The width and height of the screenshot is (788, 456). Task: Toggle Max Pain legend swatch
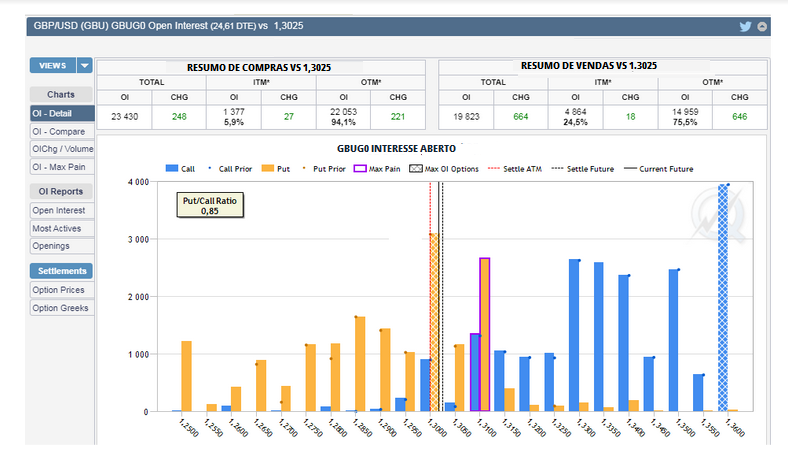point(360,169)
